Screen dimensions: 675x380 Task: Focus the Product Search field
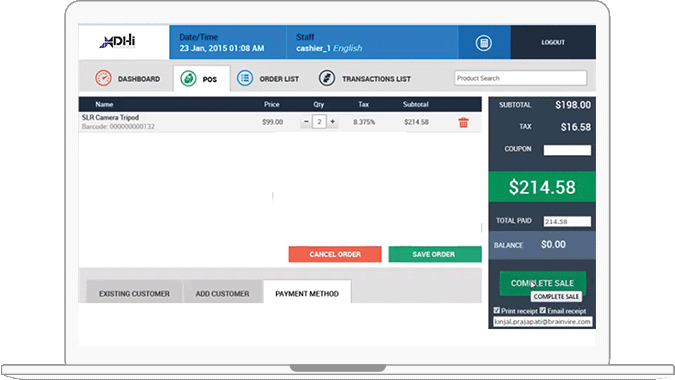click(520, 78)
